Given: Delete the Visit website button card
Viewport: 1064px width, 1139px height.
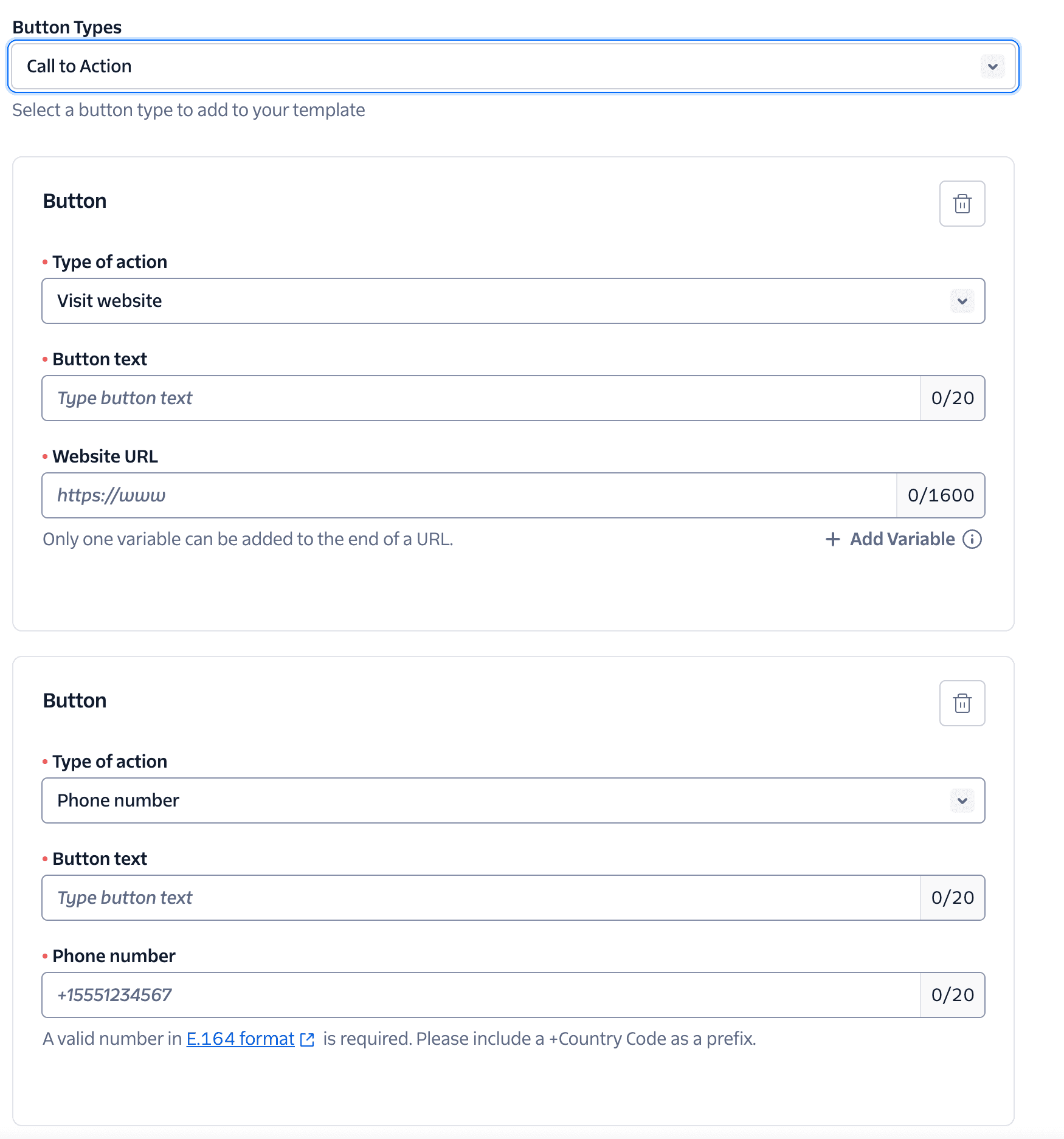Looking at the screenshot, I should pyautogui.click(x=961, y=204).
